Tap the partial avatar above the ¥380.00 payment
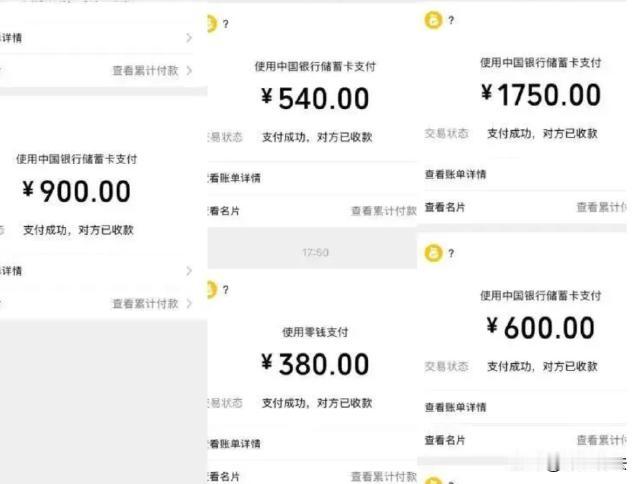 point(212,290)
